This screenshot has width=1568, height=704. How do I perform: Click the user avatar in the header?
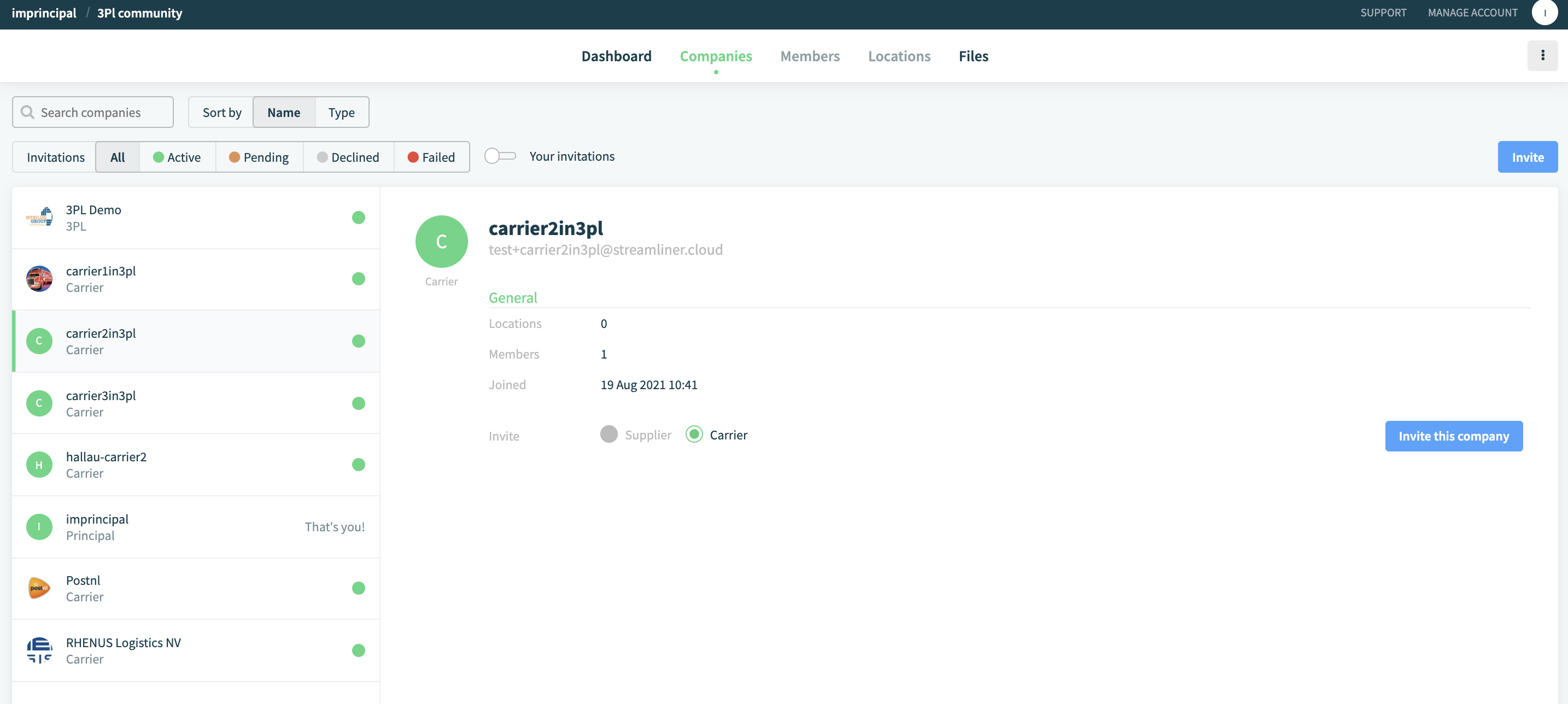point(1544,13)
